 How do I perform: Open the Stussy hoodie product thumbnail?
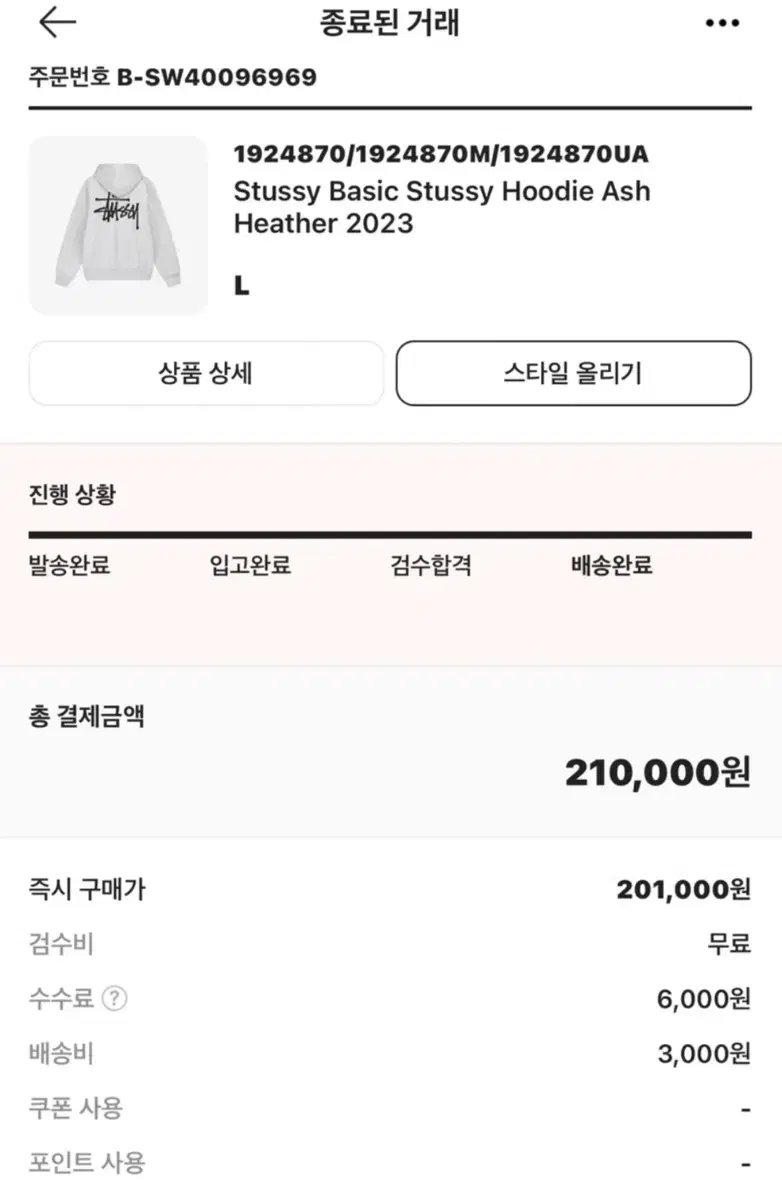pos(118,226)
